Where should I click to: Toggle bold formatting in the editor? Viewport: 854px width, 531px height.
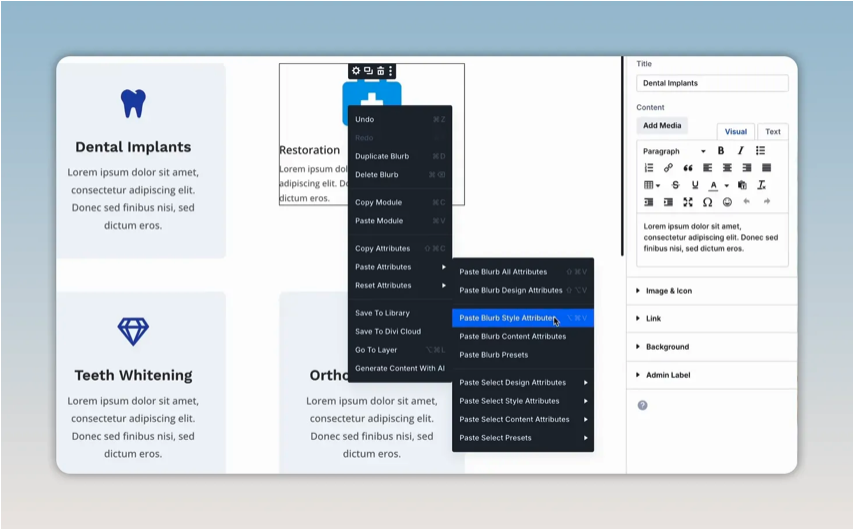coord(721,151)
